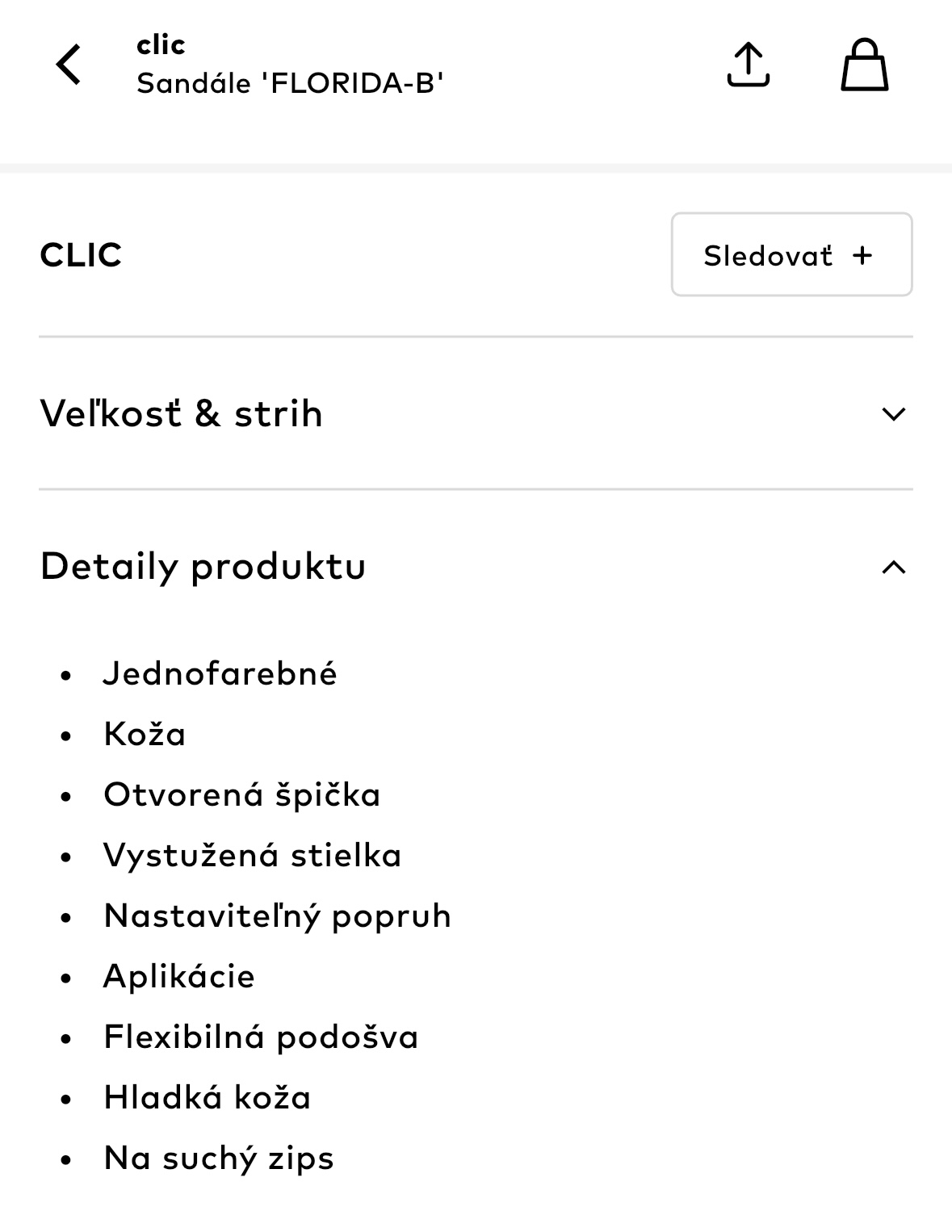Open the CLIC brand heading
This screenshot has width=952, height=1232.
(x=81, y=255)
